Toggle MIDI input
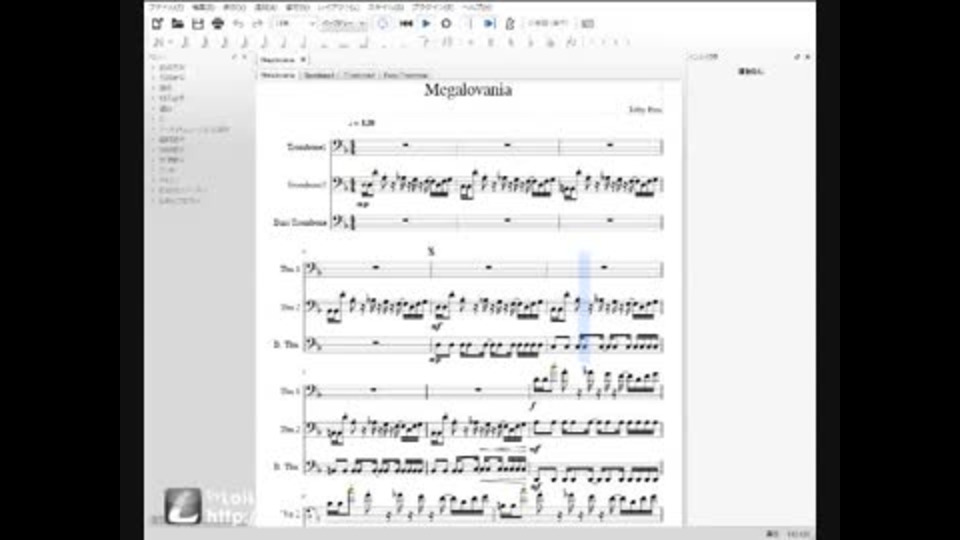Viewport: 960px width, 540px height. pyautogui.click(x=383, y=24)
